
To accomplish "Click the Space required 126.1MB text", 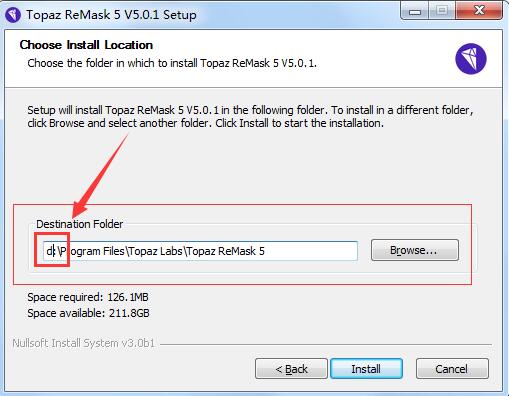I will (88, 297).
